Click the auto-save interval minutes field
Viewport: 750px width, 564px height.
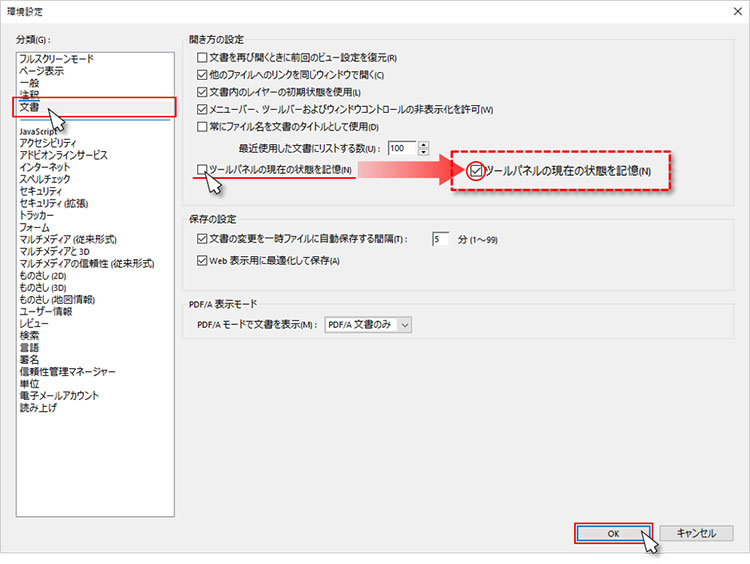point(441,239)
